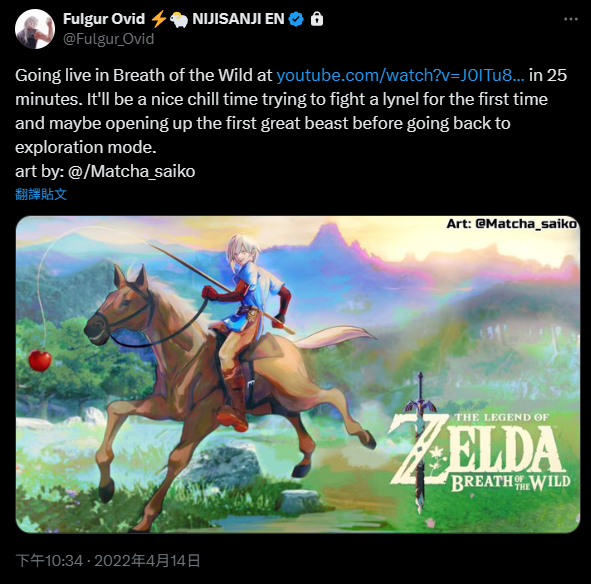Click the NIJISANJI EN text in name
This screenshot has height=584, width=591.
[238, 19]
